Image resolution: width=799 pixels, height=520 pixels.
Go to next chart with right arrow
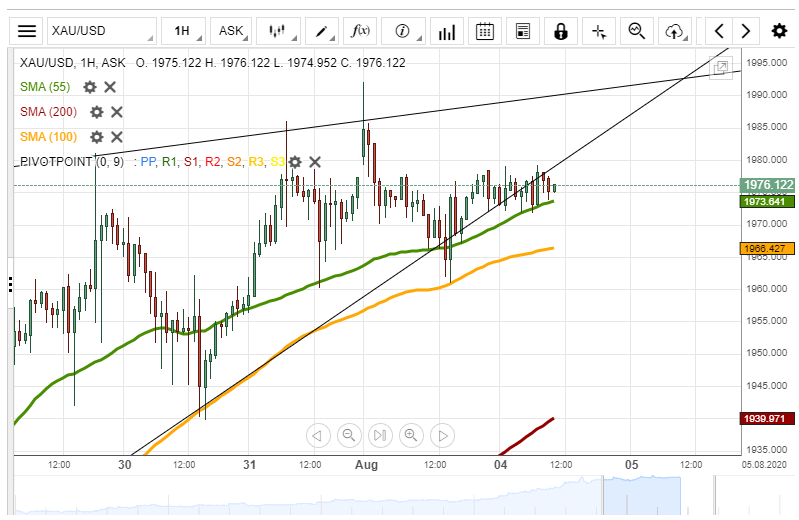[x=745, y=31]
